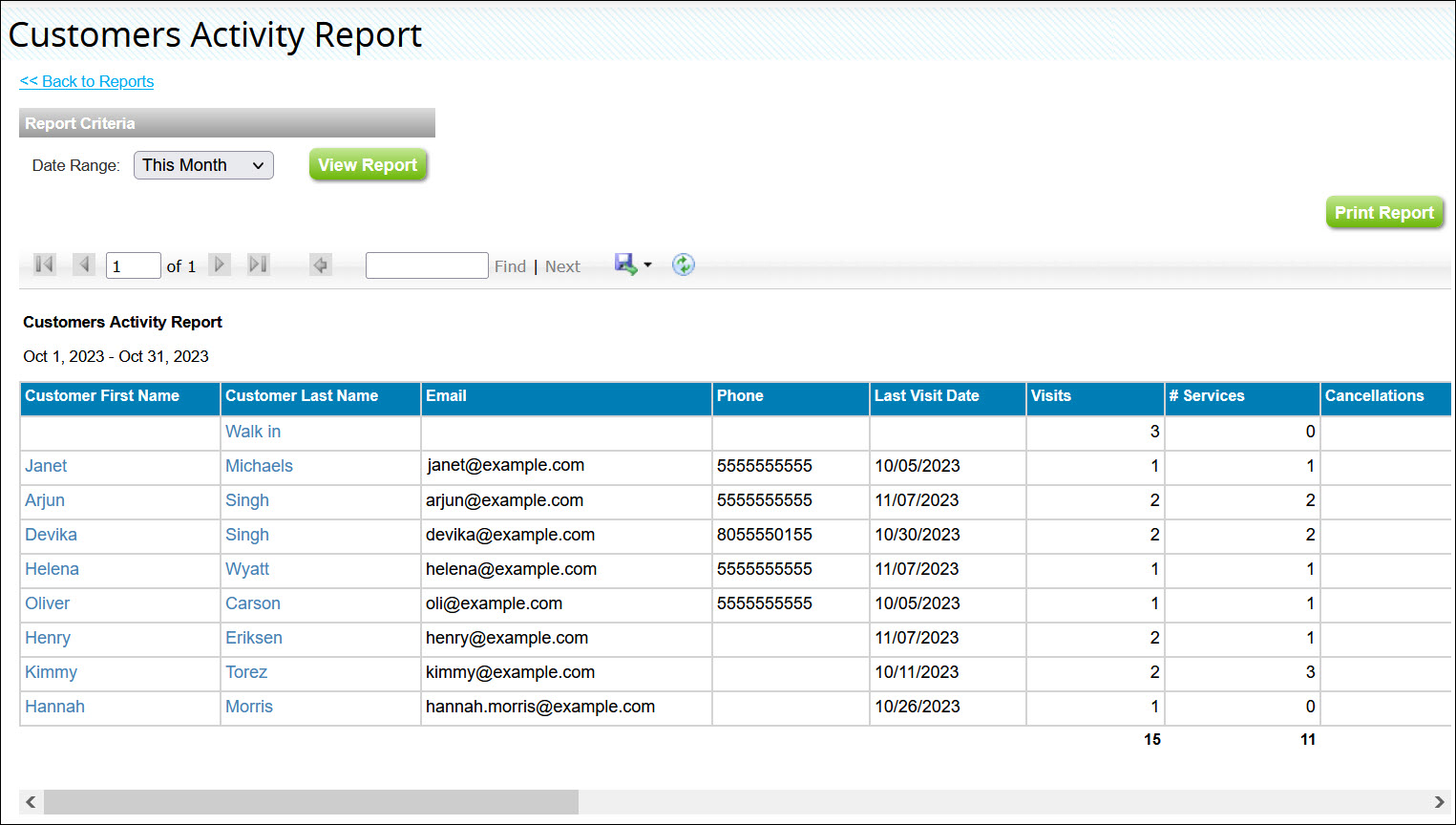The width and height of the screenshot is (1456, 825).
Task: Select the Customer First Name column header
Action: [x=101, y=395]
